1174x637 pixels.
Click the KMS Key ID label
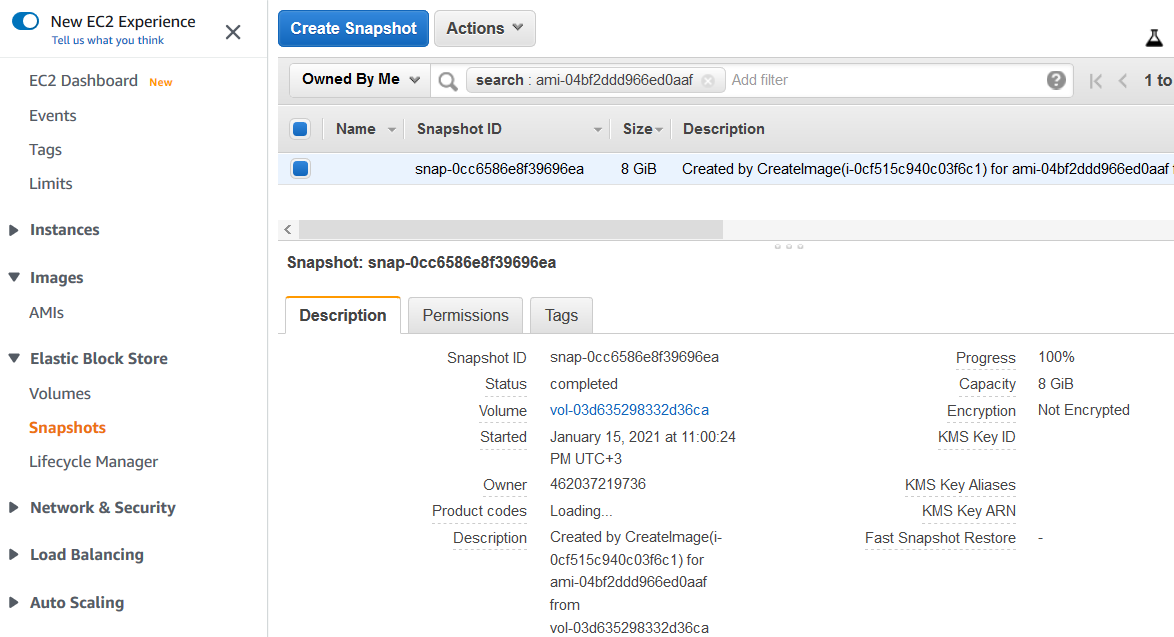pos(976,437)
